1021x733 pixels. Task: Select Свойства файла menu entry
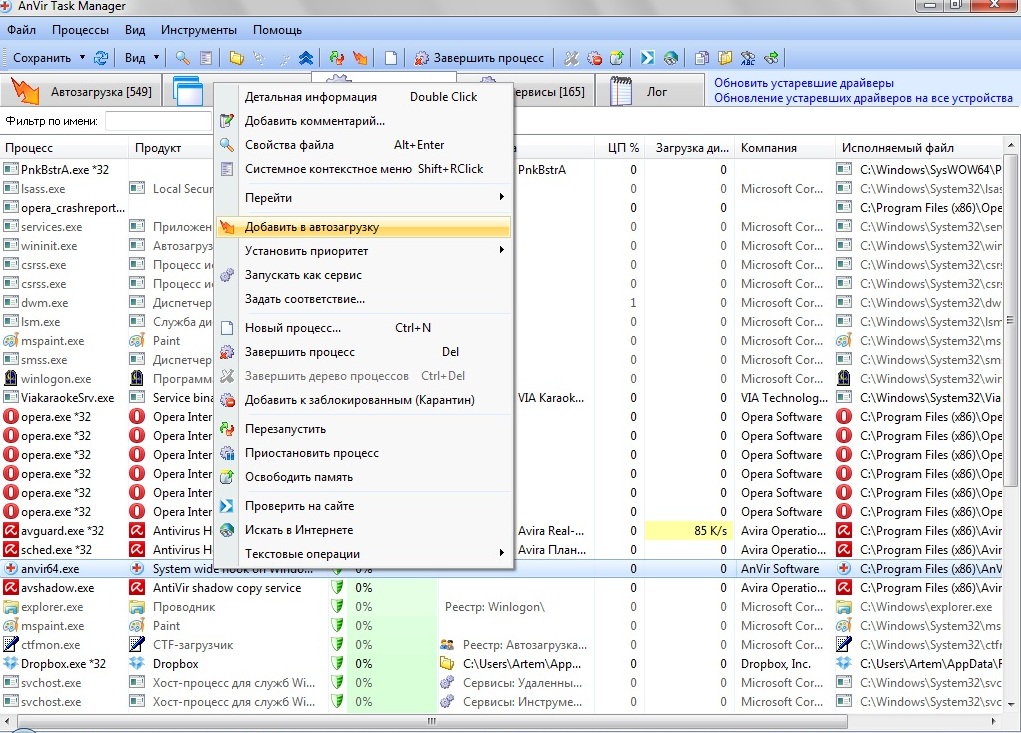[x=363, y=145]
